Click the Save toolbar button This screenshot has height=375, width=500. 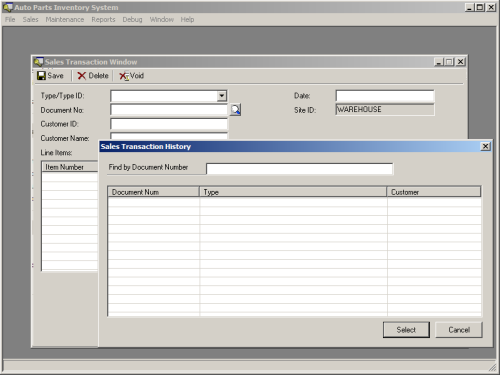(50, 76)
